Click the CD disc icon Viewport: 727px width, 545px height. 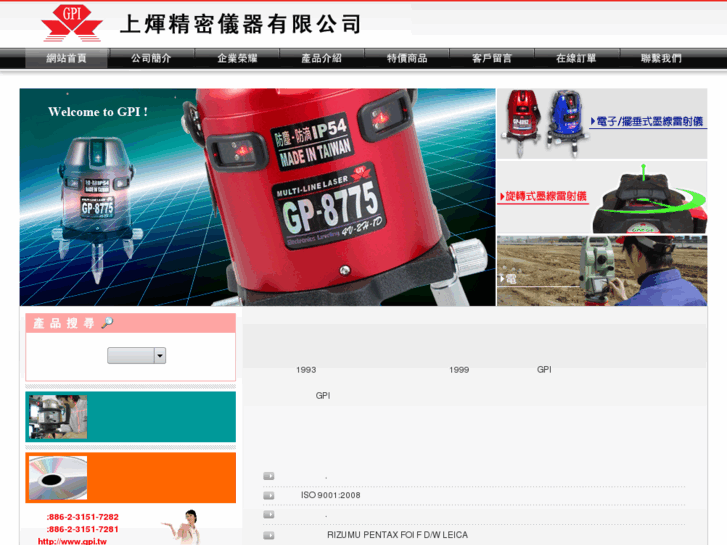[58, 478]
